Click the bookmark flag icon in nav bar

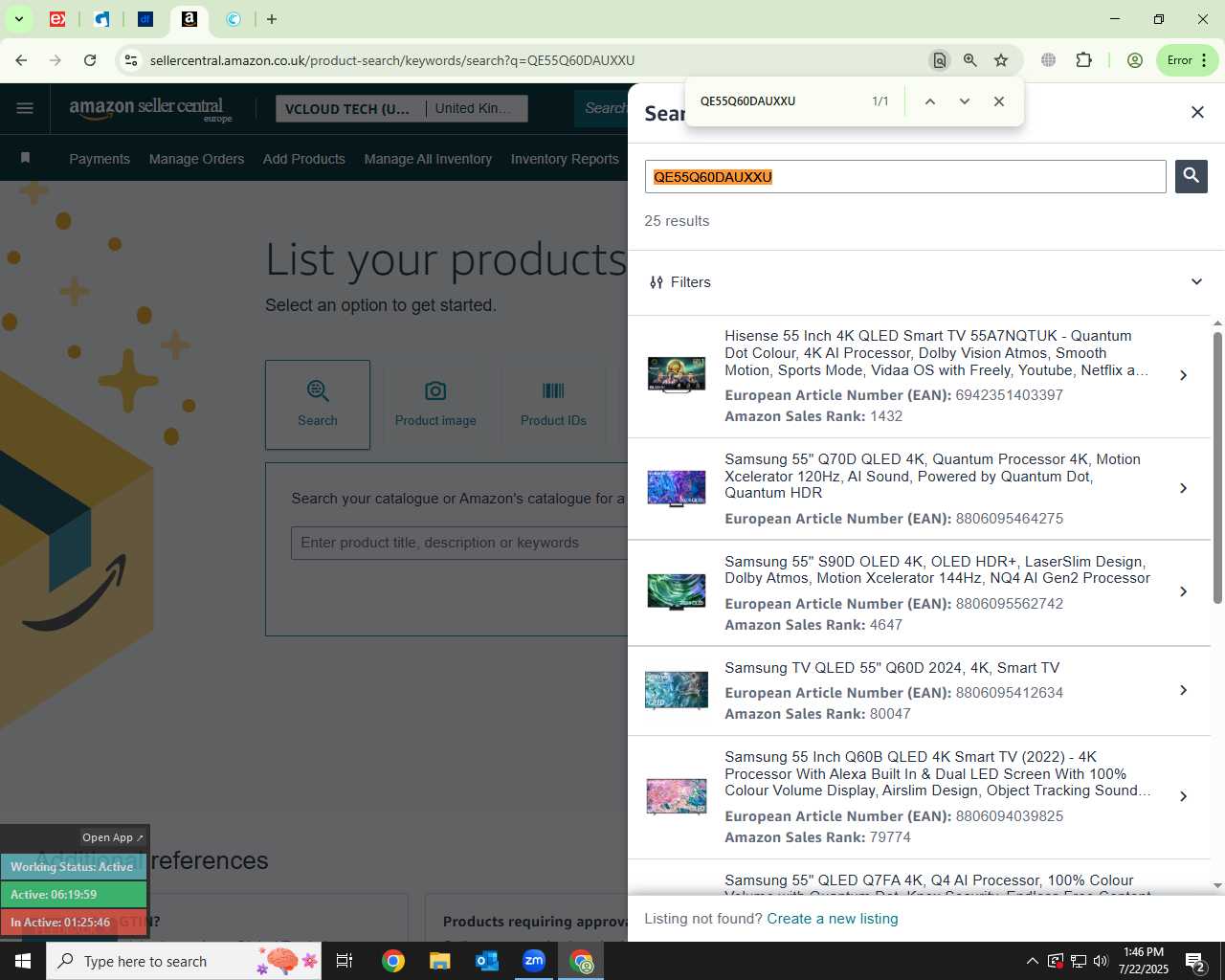click(x=26, y=158)
